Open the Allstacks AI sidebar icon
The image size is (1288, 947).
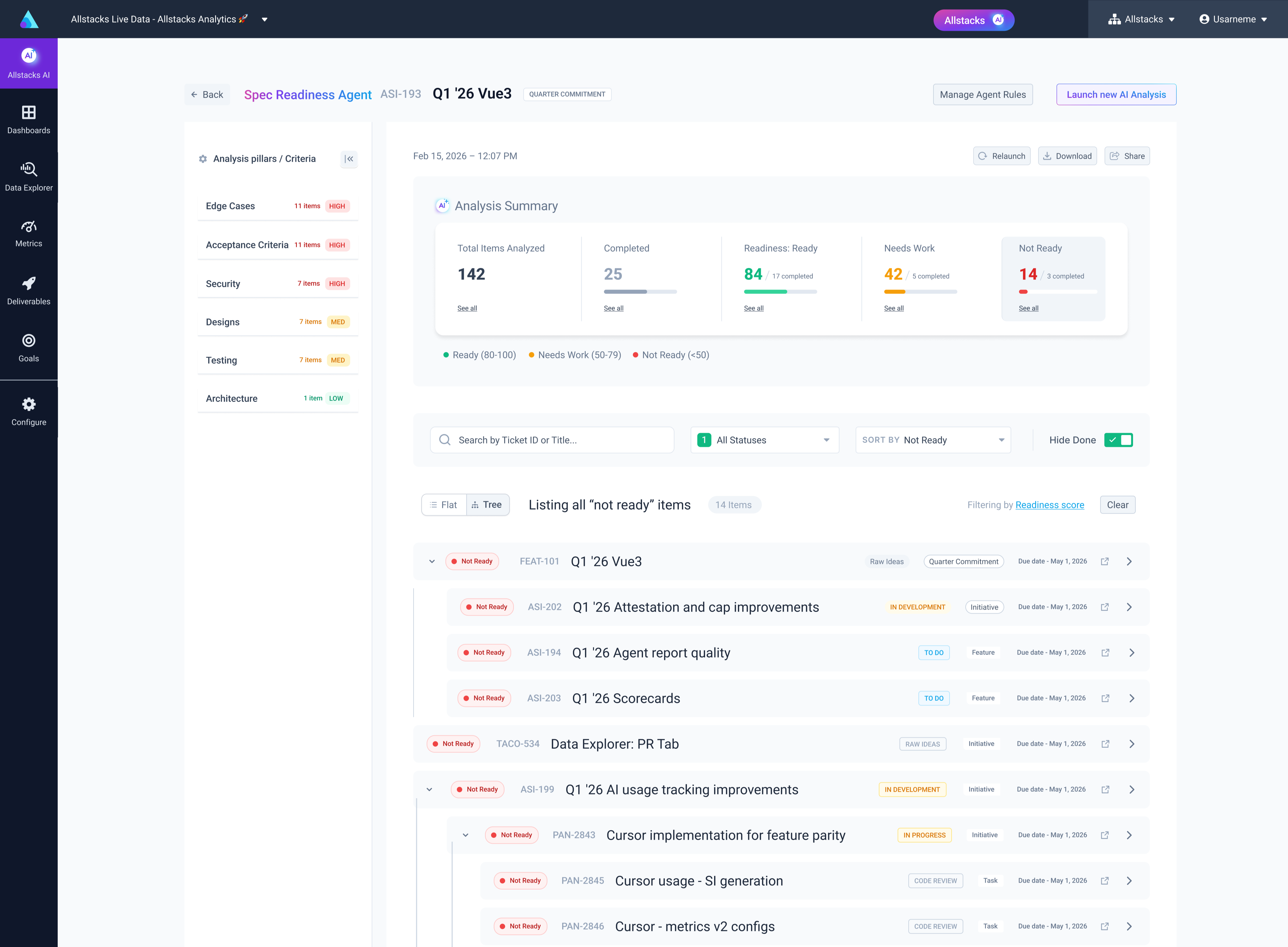coord(29,56)
